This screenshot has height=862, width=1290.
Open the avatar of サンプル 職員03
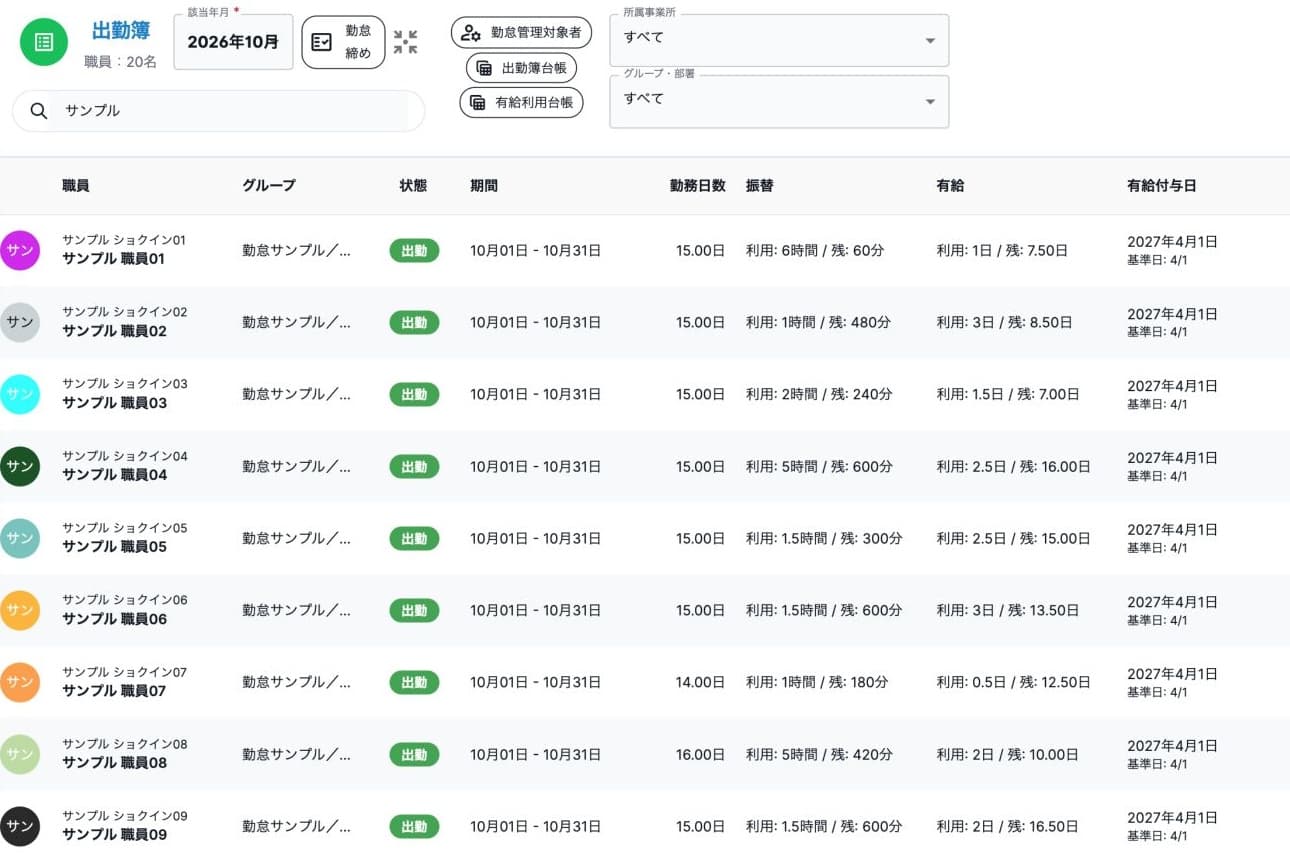pyautogui.click(x=20, y=394)
